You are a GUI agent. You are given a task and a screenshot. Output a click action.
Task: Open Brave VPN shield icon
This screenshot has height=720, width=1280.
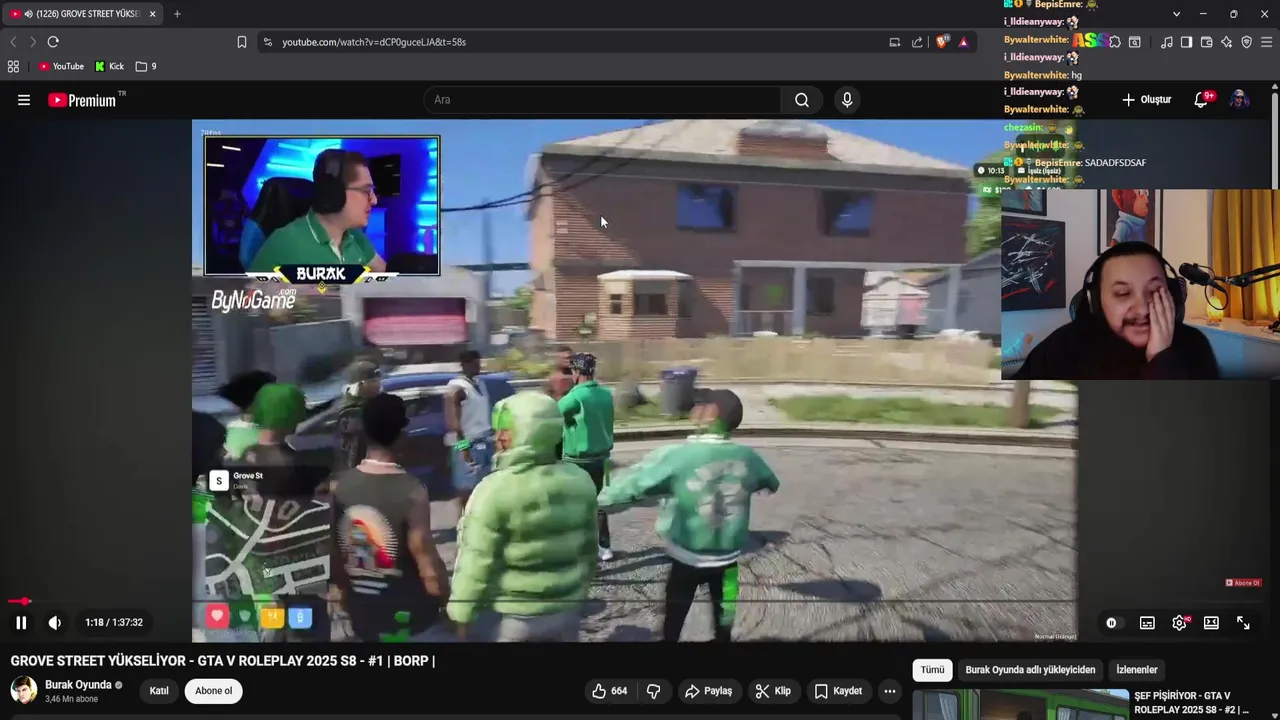pos(1246,42)
